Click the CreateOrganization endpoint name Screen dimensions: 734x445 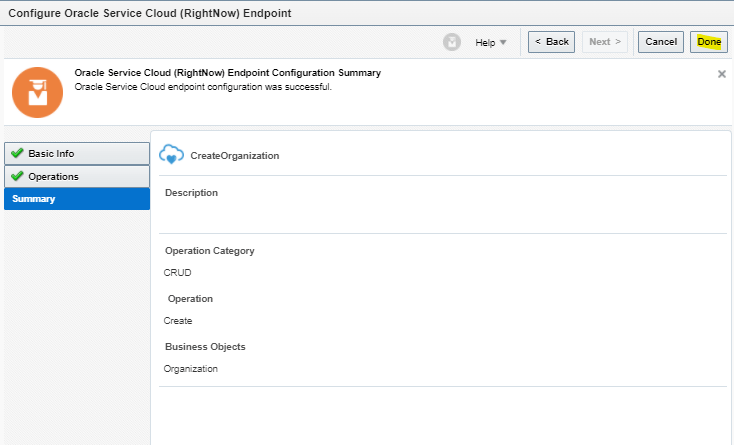click(x=235, y=156)
